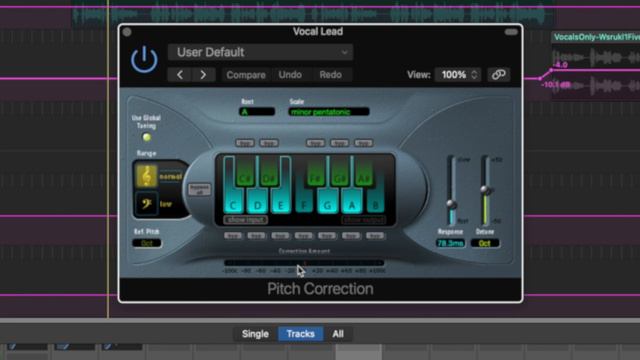640x360 pixels.
Task: Click the show input button
Action: pyautogui.click(x=246, y=220)
